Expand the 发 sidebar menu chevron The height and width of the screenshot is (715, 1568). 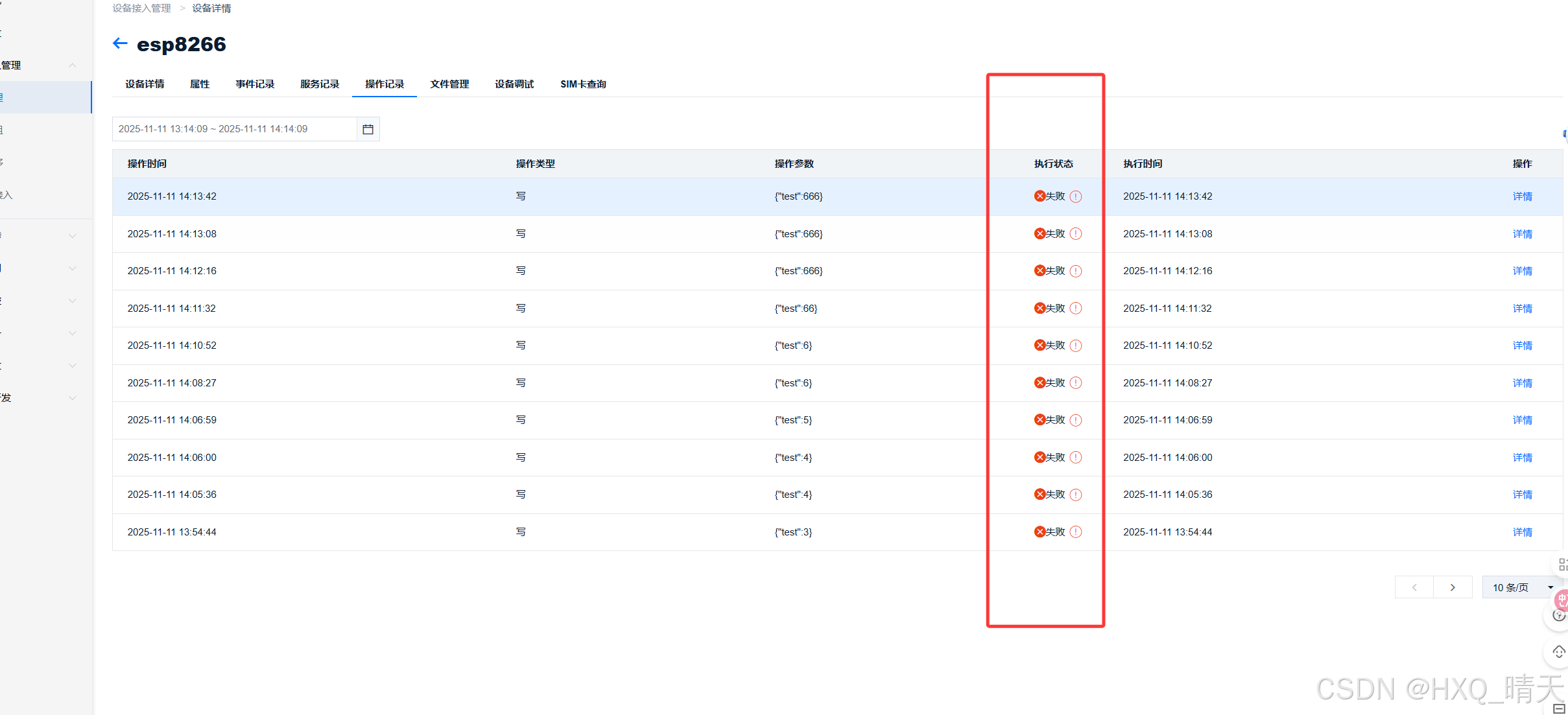click(x=73, y=398)
